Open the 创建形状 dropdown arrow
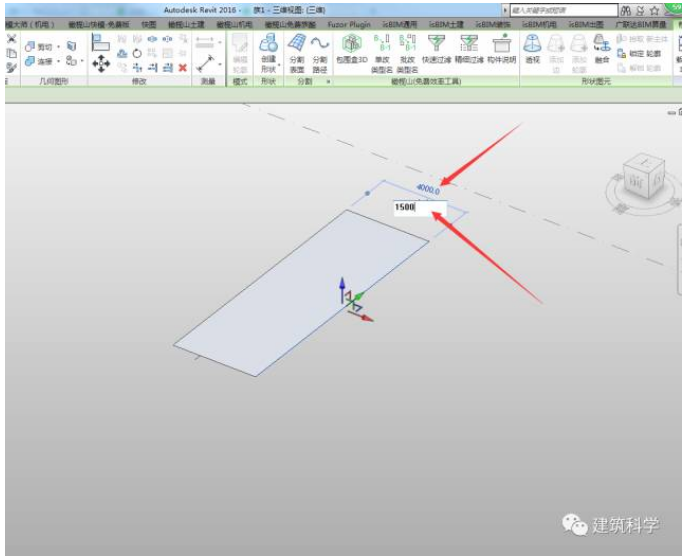This screenshot has width=690, height=558. click(279, 65)
